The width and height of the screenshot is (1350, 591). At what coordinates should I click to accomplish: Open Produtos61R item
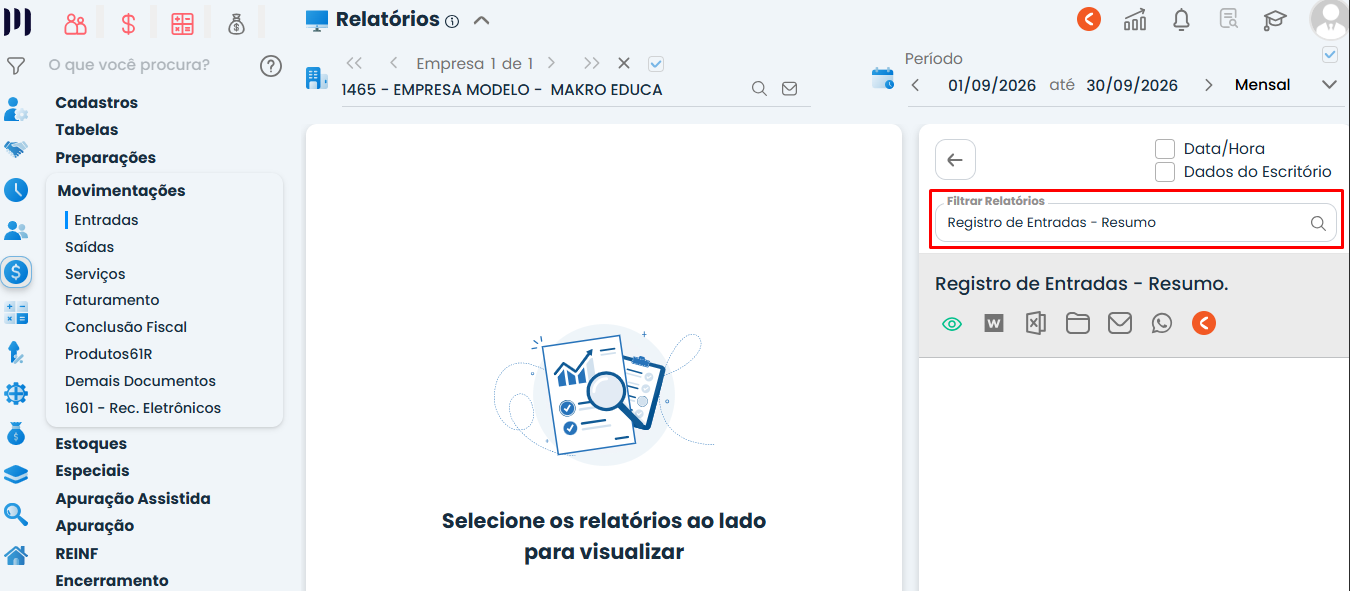point(109,354)
